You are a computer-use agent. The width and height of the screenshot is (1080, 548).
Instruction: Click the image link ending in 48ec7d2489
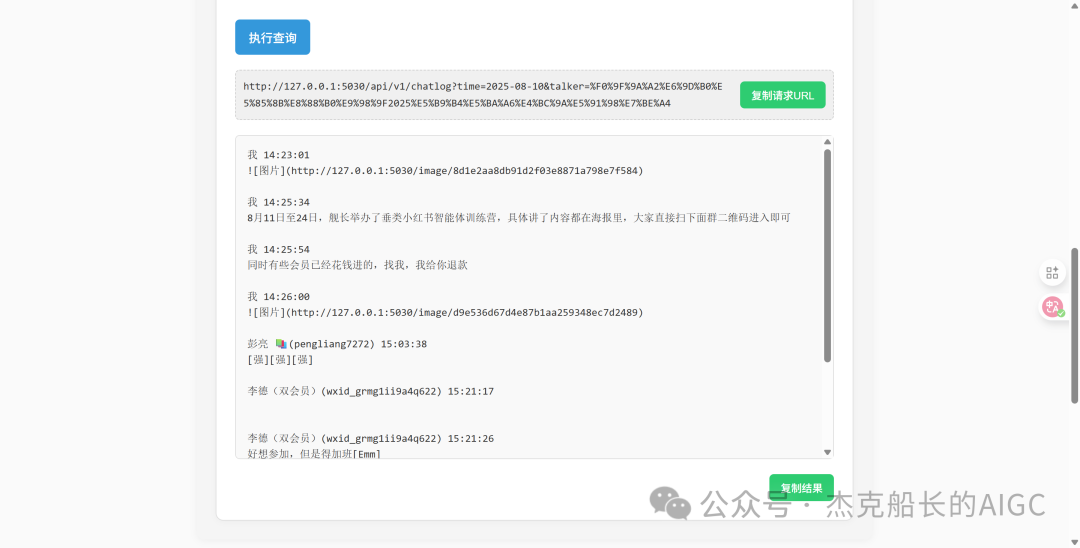coord(445,313)
